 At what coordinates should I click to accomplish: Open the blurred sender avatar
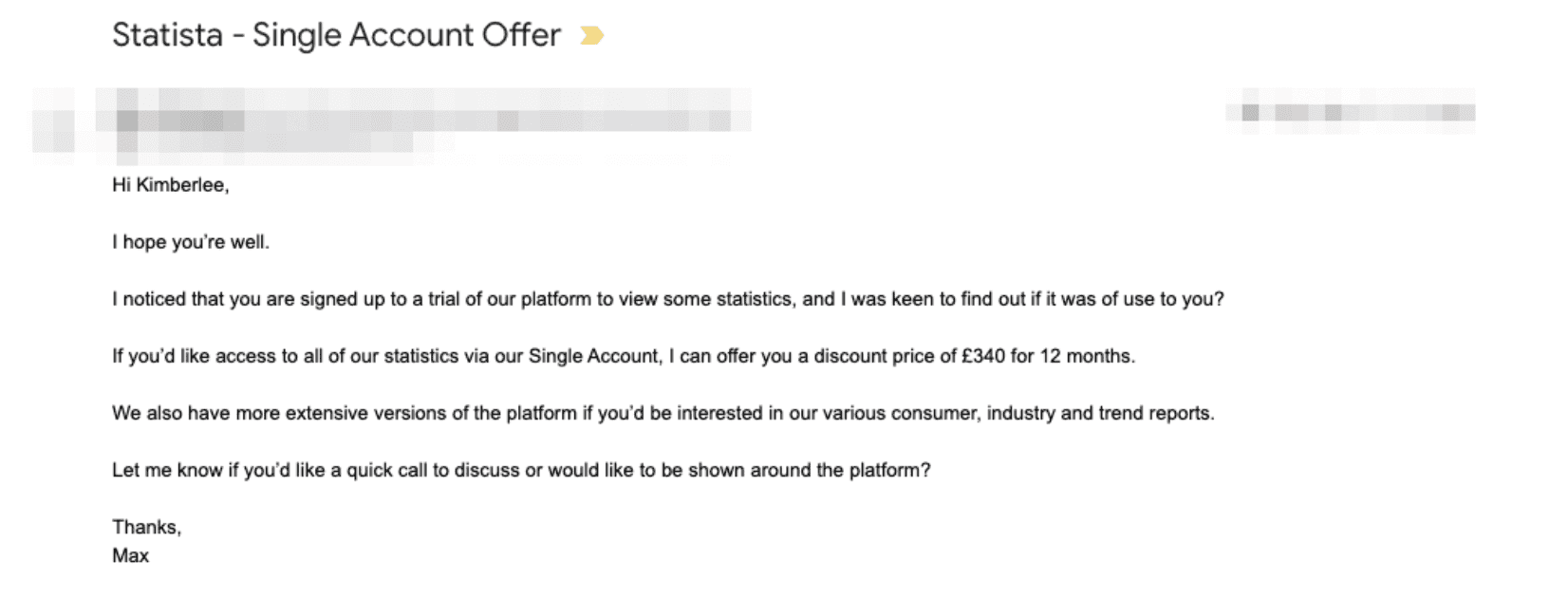click(55, 121)
